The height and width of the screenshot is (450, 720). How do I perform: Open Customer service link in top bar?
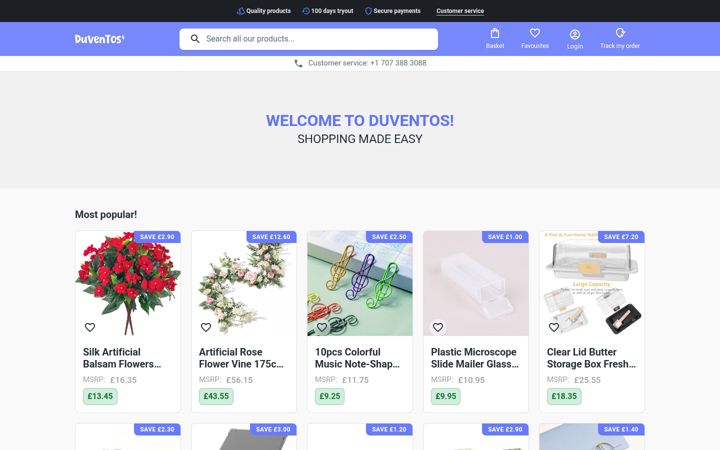pyautogui.click(x=460, y=11)
